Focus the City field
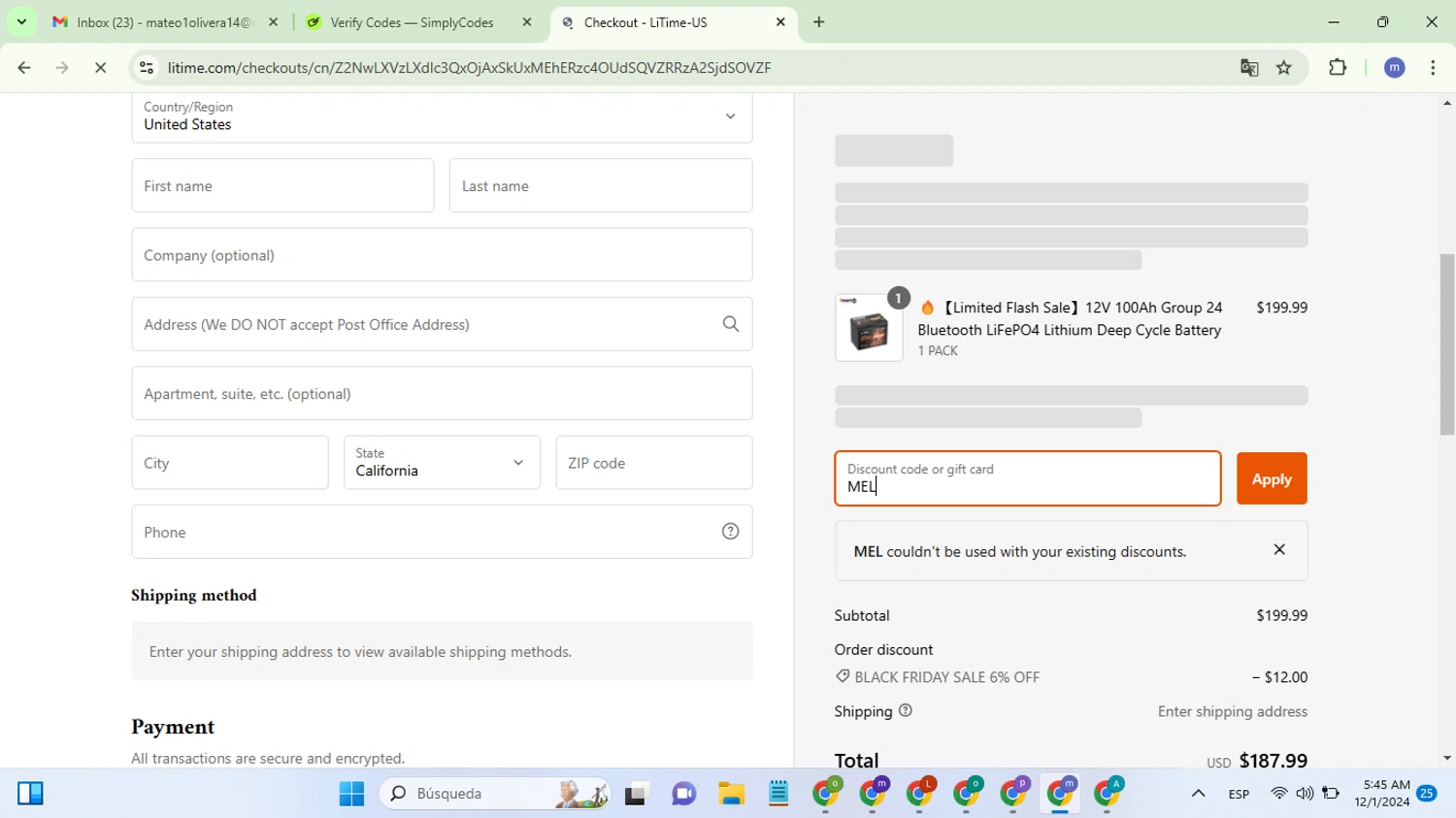The width and height of the screenshot is (1456, 818). (x=230, y=463)
